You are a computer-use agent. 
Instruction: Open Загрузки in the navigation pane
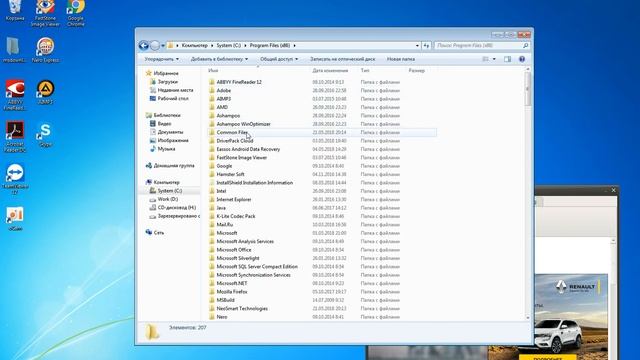click(x=167, y=82)
